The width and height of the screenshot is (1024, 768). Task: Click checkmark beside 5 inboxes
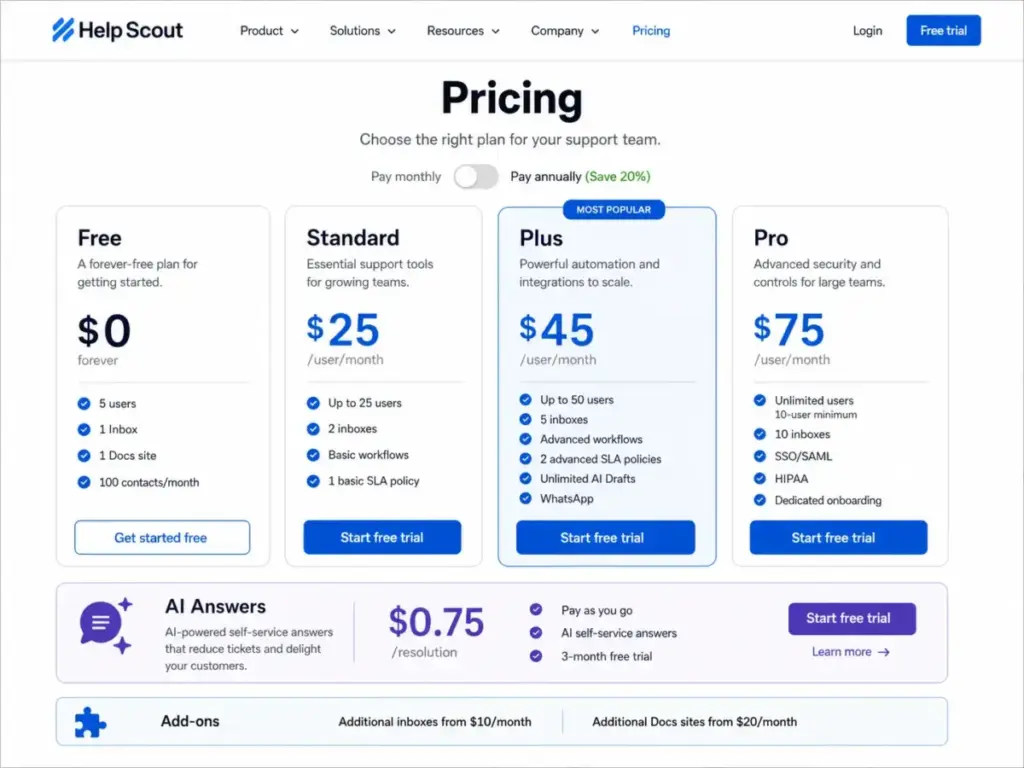(525, 419)
